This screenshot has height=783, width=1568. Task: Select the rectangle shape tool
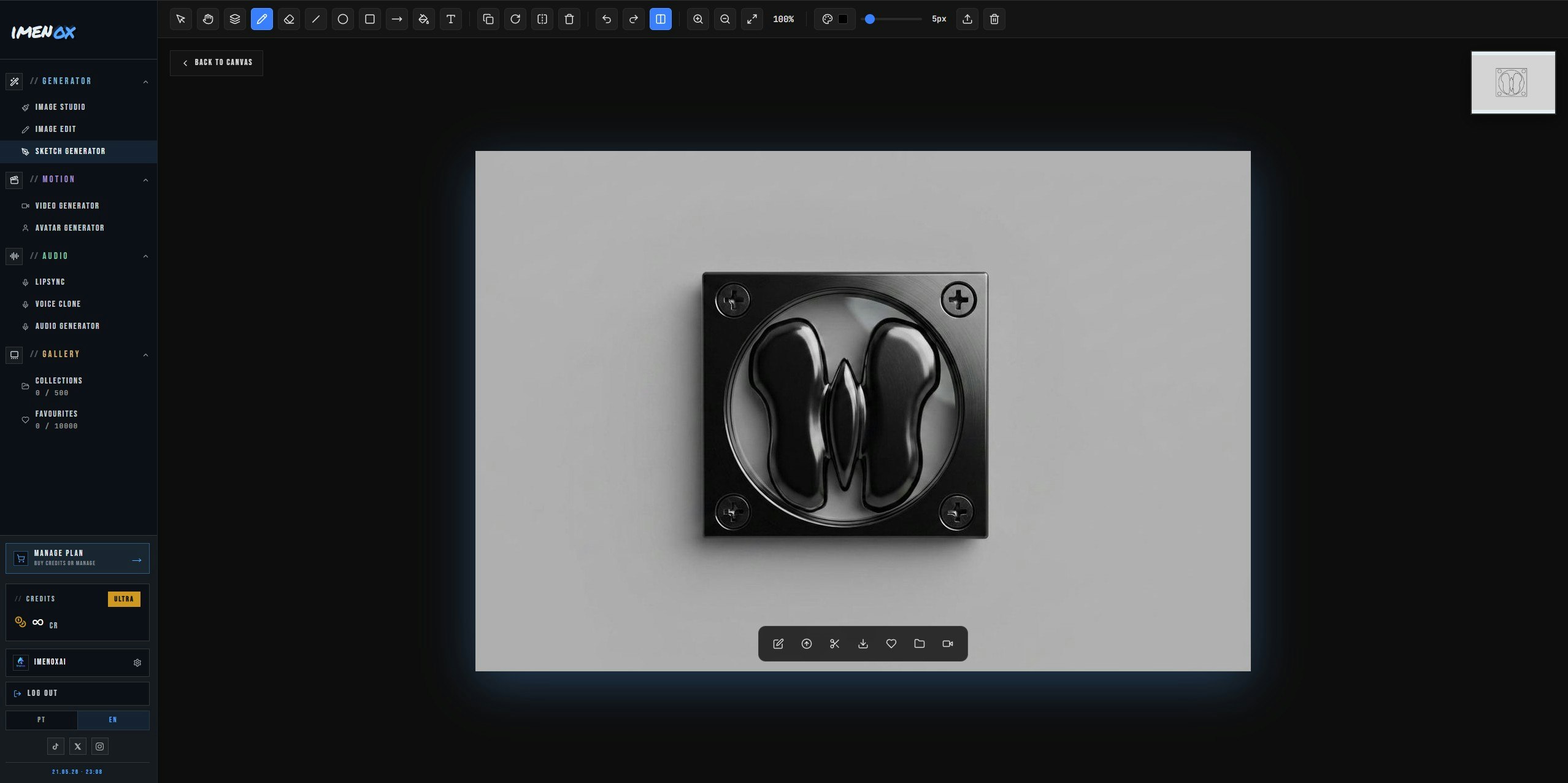[x=370, y=19]
